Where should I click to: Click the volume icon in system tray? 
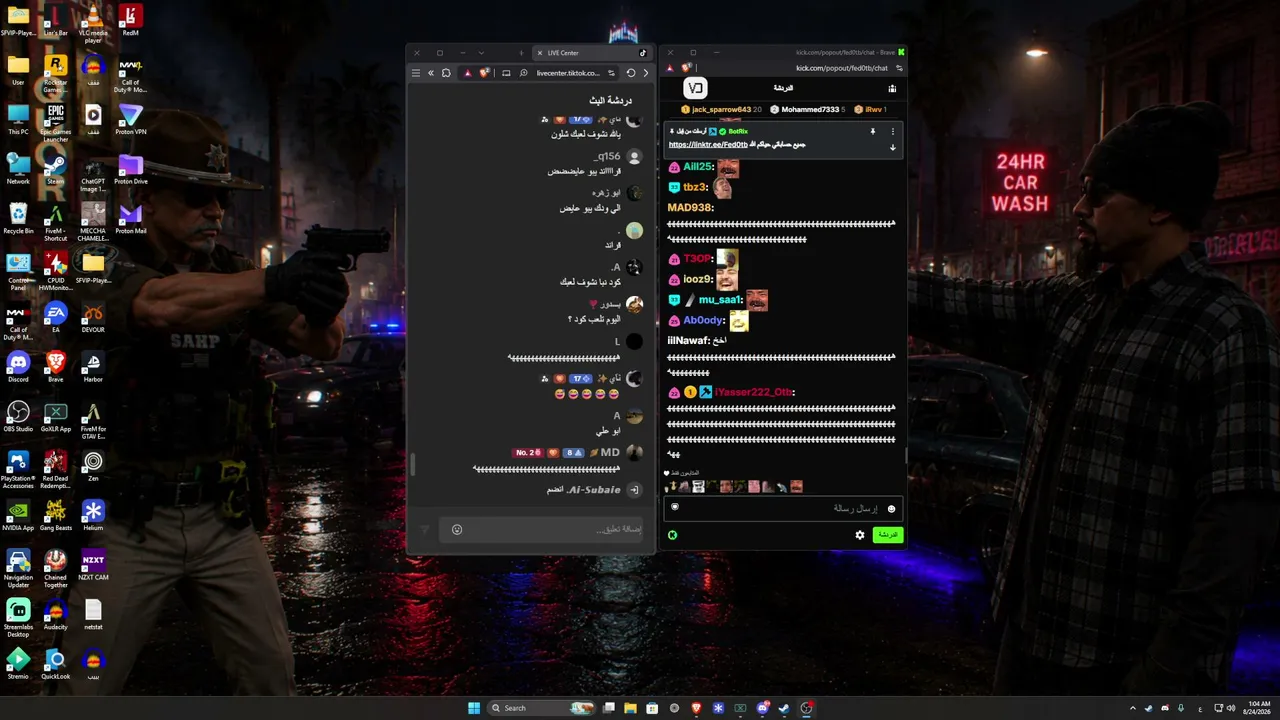click(x=1230, y=708)
